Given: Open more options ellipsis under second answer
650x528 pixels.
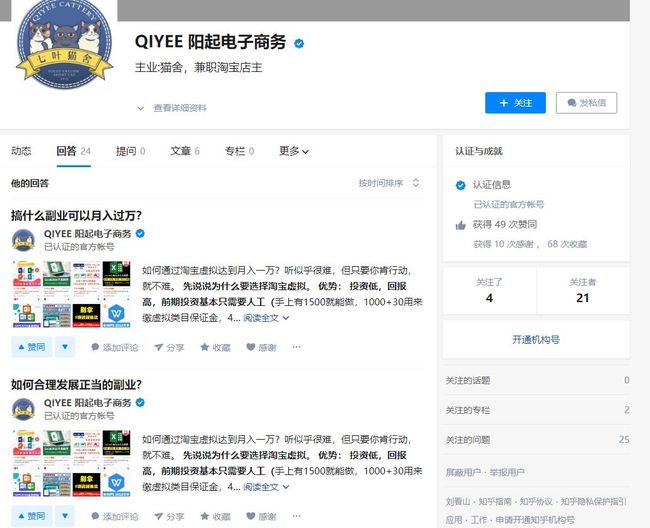Looking at the screenshot, I should coord(296,516).
